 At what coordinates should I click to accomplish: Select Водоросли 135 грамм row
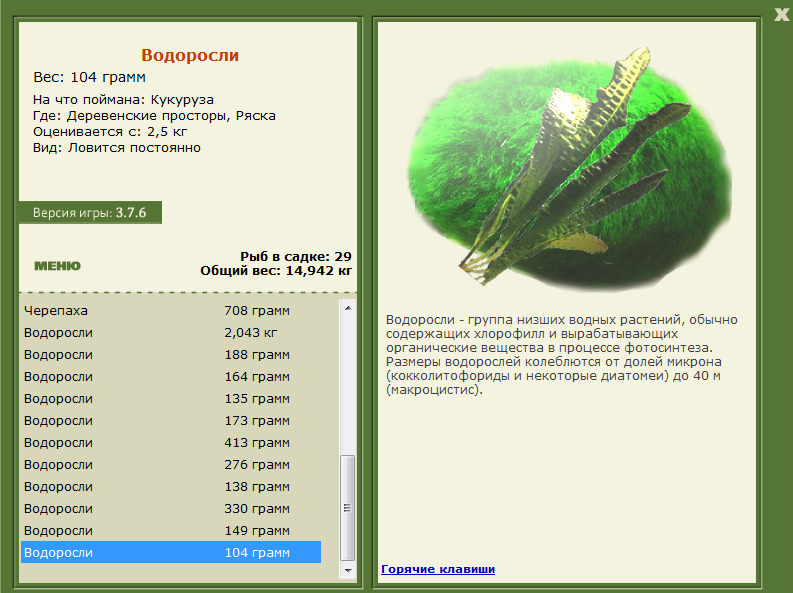tap(171, 398)
